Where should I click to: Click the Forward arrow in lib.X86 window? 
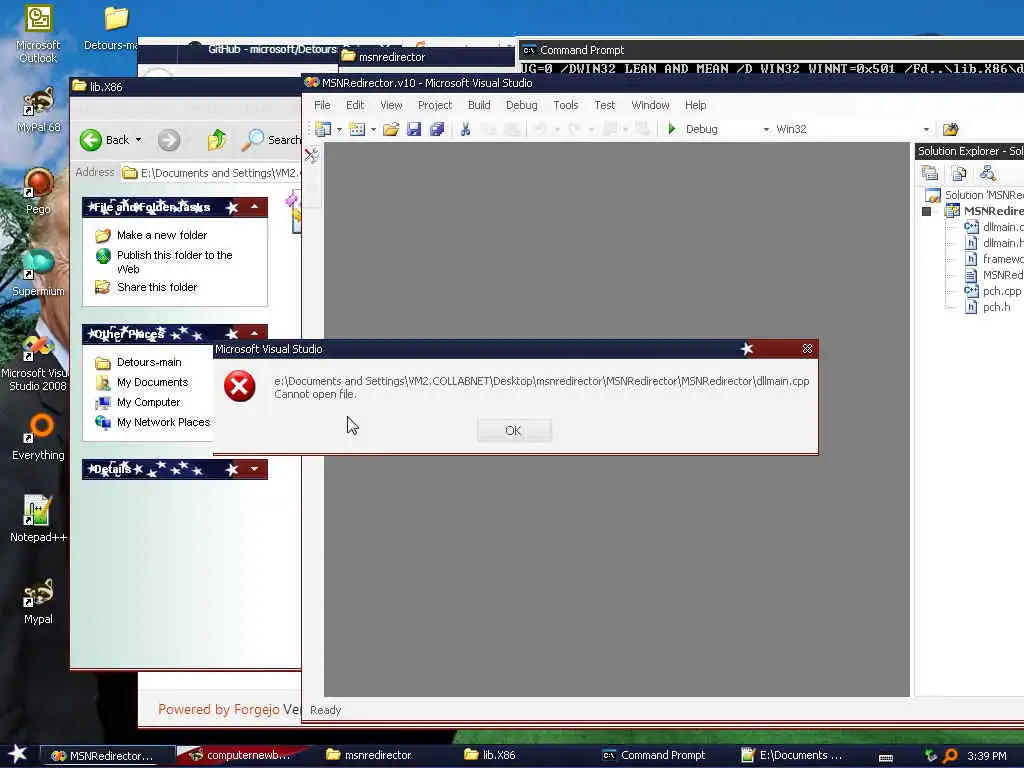pos(168,140)
